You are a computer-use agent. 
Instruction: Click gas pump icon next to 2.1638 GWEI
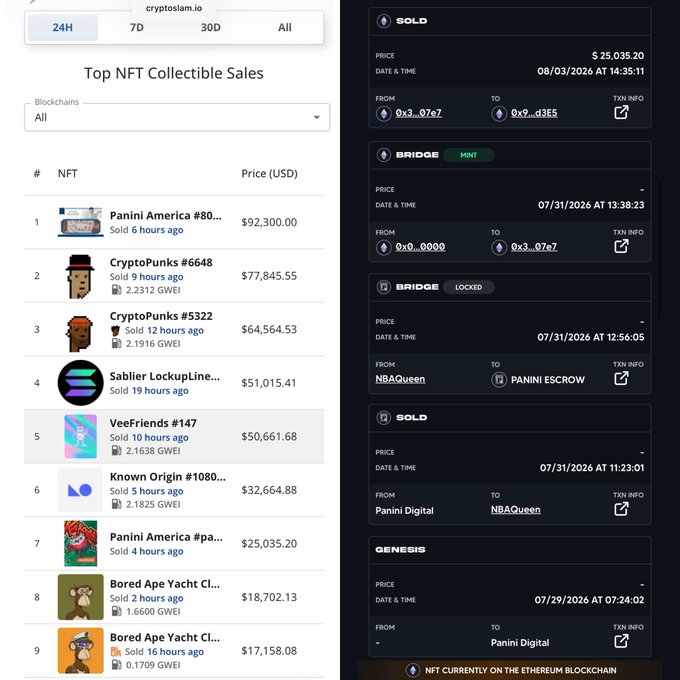pyautogui.click(x=116, y=451)
